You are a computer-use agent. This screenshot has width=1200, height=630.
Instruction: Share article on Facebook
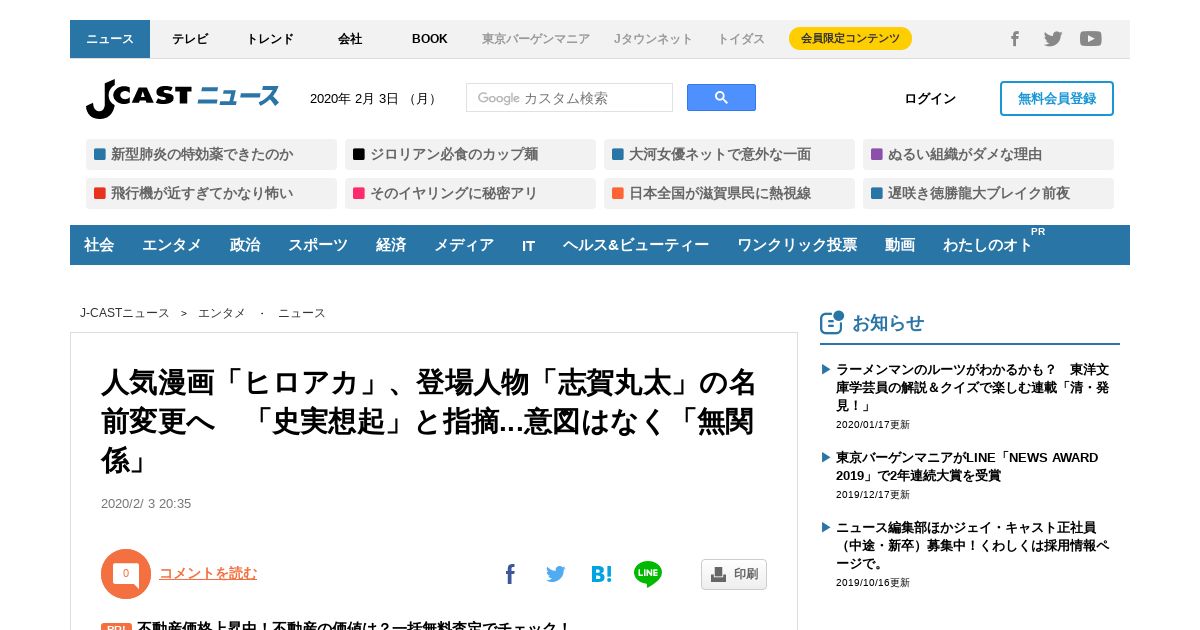tap(510, 574)
